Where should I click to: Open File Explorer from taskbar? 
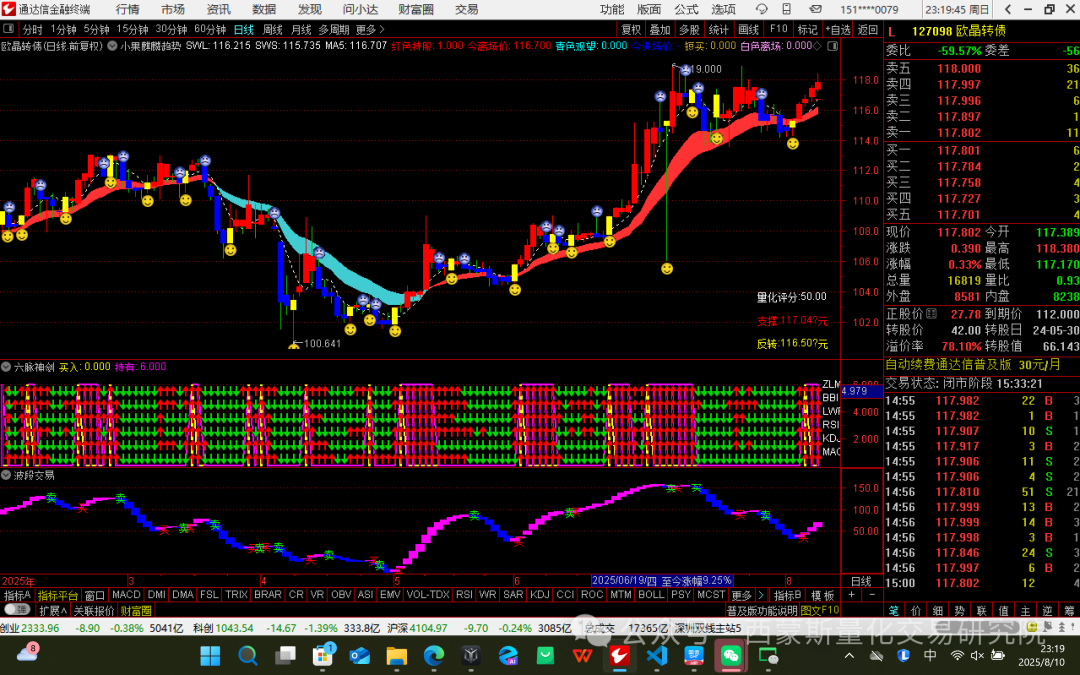pyautogui.click(x=396, y=655)
